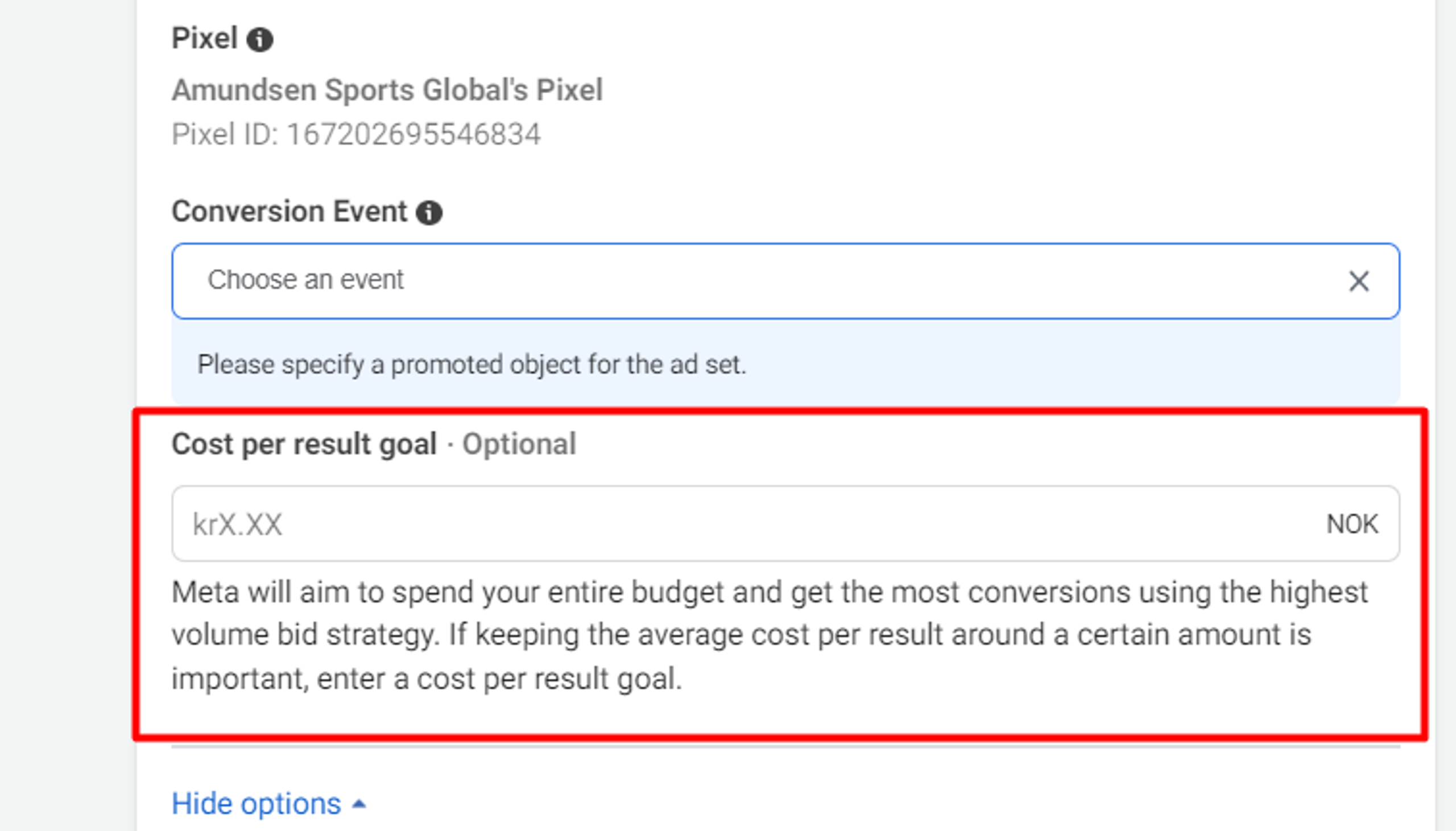Click the NOK currency label in the field

(x=1351, y=524)
